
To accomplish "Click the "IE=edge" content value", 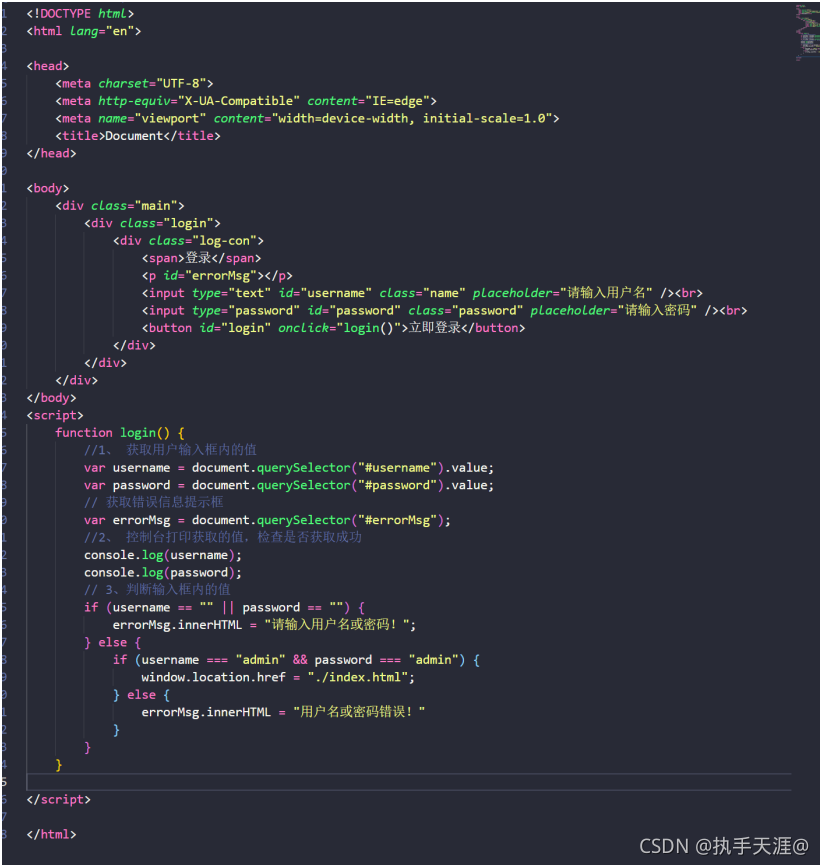I will [x=397, y=101].
